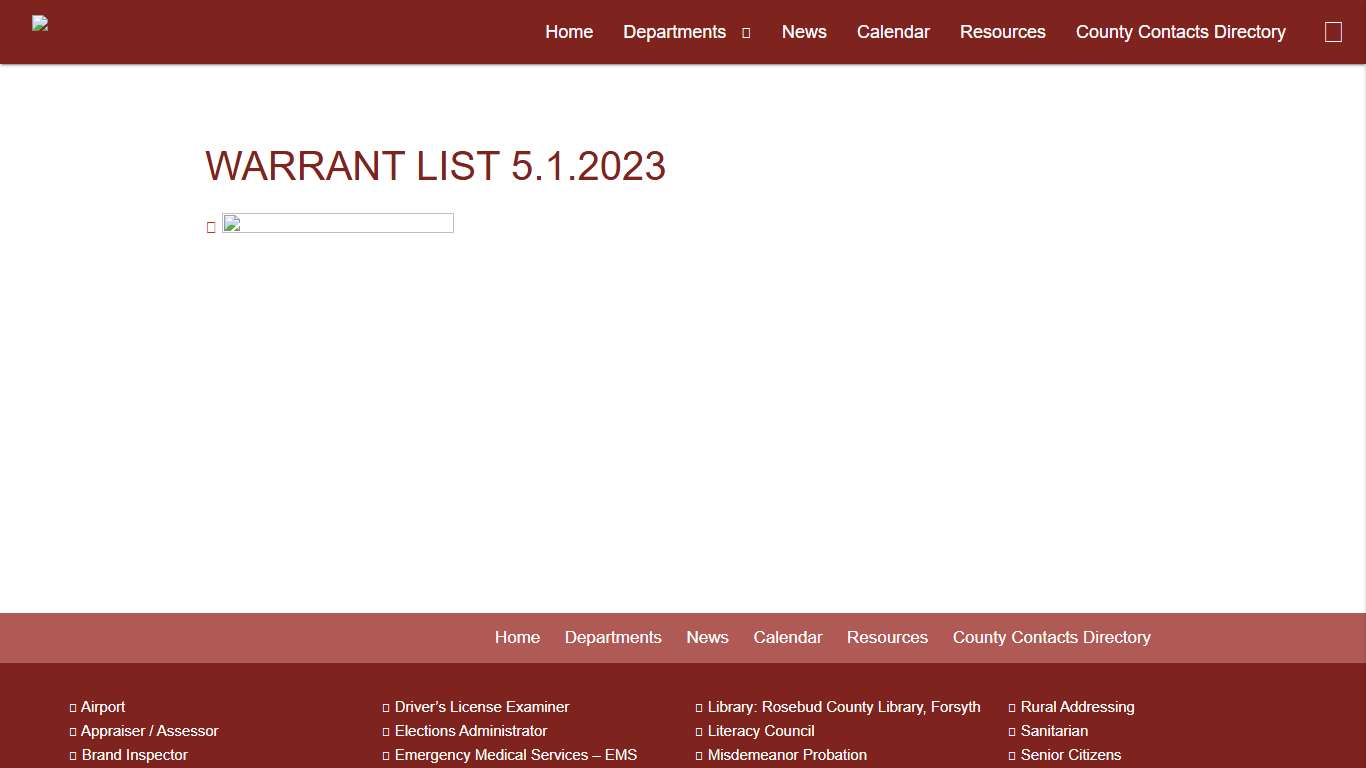
Task: Select Home in the footer navigation
Action: click(x=517, y=637)
